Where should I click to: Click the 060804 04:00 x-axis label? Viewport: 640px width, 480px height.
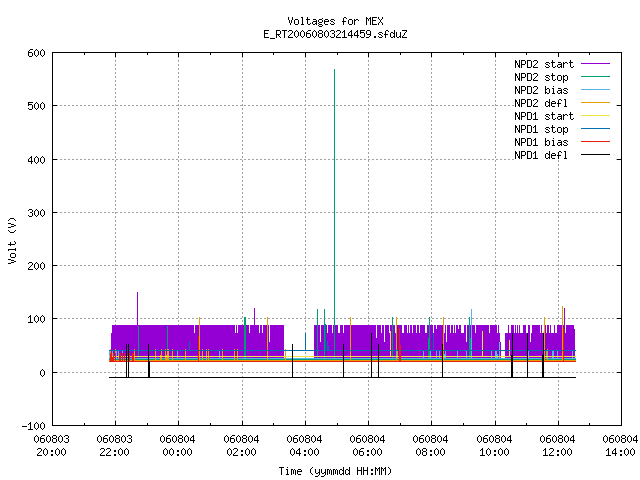[x=304, y=446]
